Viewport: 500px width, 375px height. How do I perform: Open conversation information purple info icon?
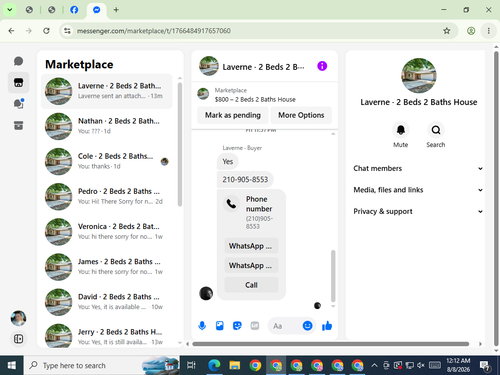point(322,66)
